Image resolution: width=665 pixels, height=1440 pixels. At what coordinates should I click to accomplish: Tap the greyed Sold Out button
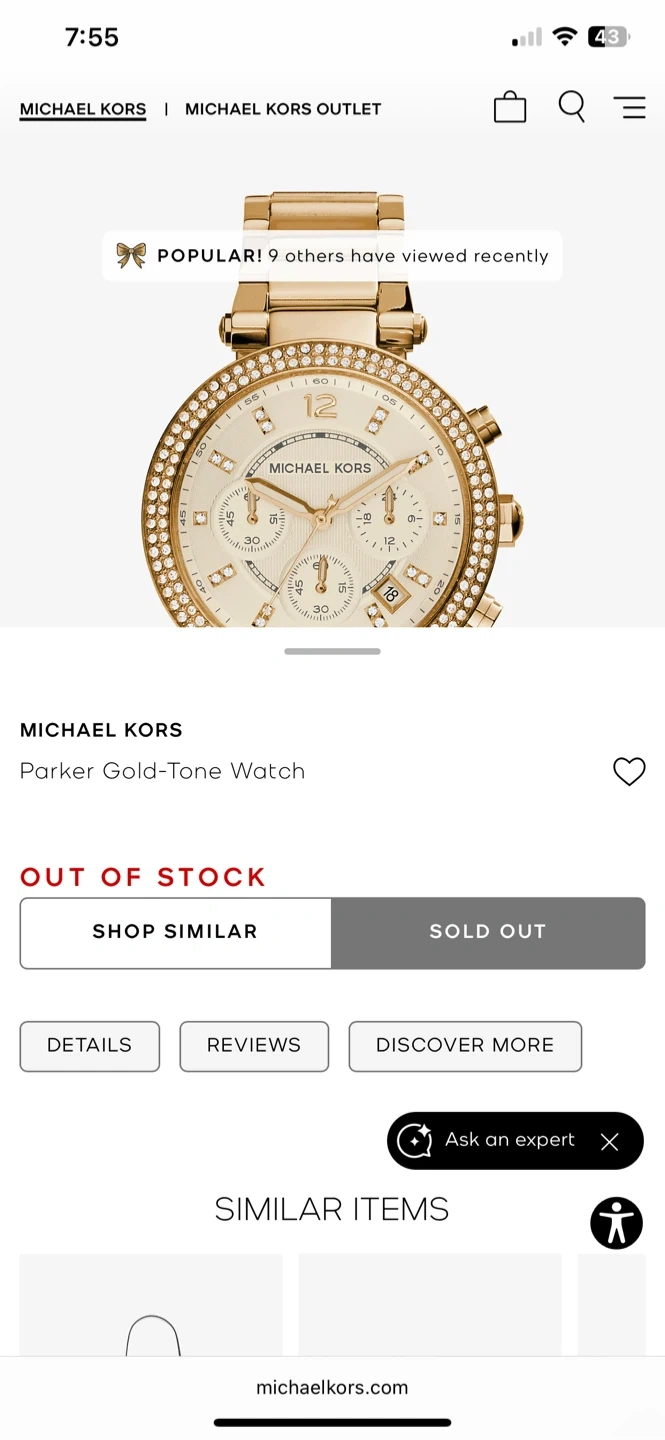coord(488,932)
